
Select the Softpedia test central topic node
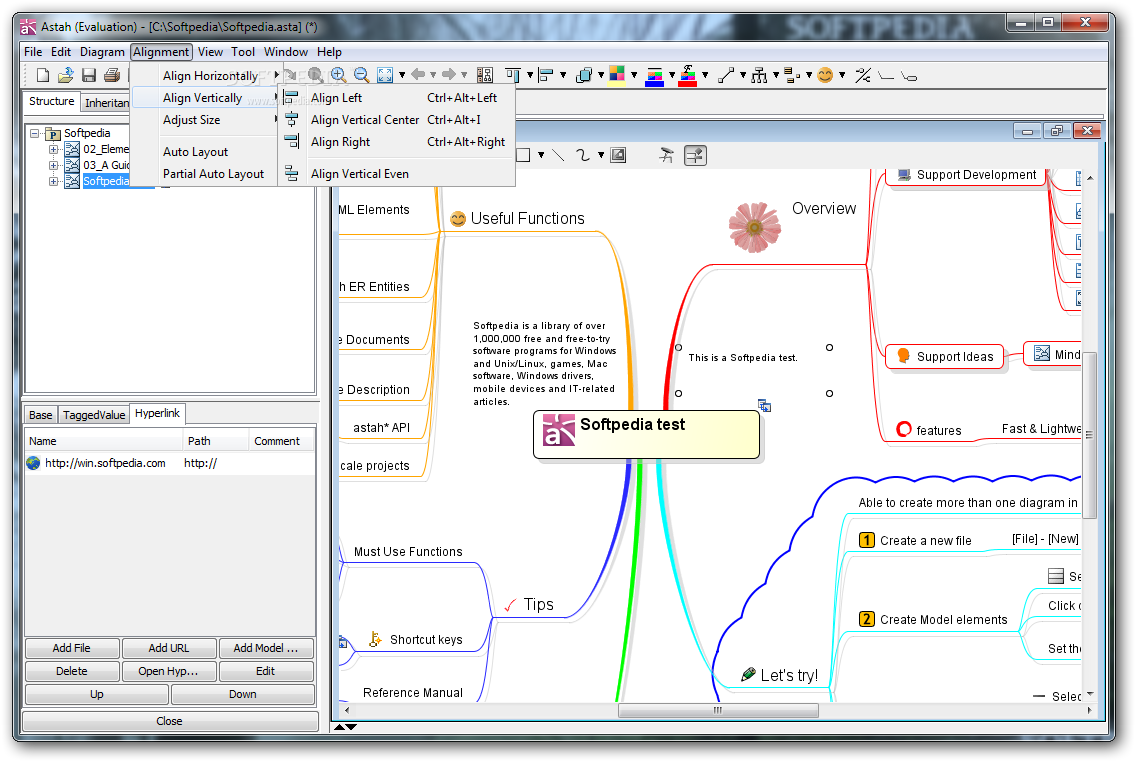point(646,435)
